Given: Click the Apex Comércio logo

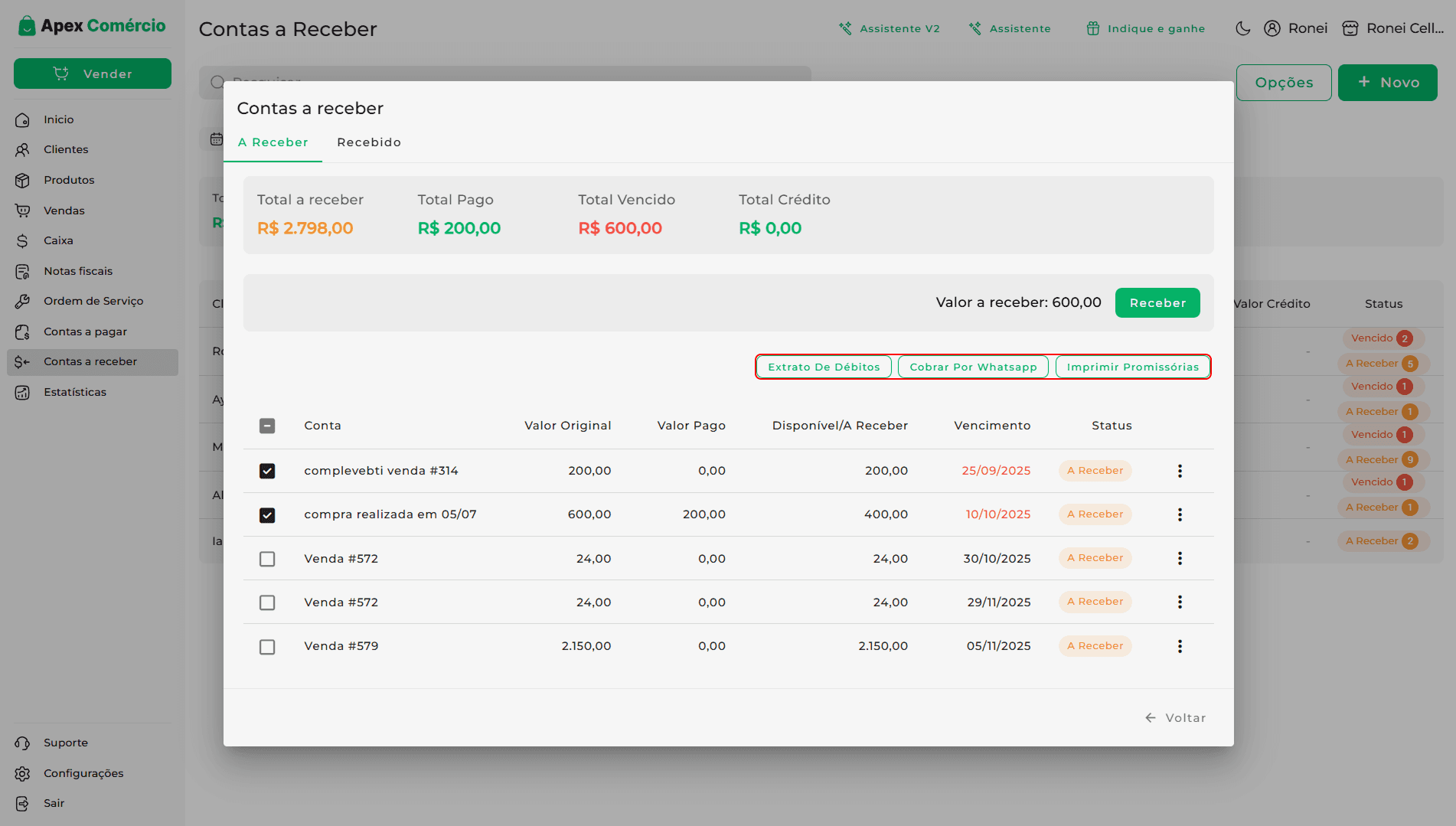Looking at the screenshot, I should tap(92, 26).
